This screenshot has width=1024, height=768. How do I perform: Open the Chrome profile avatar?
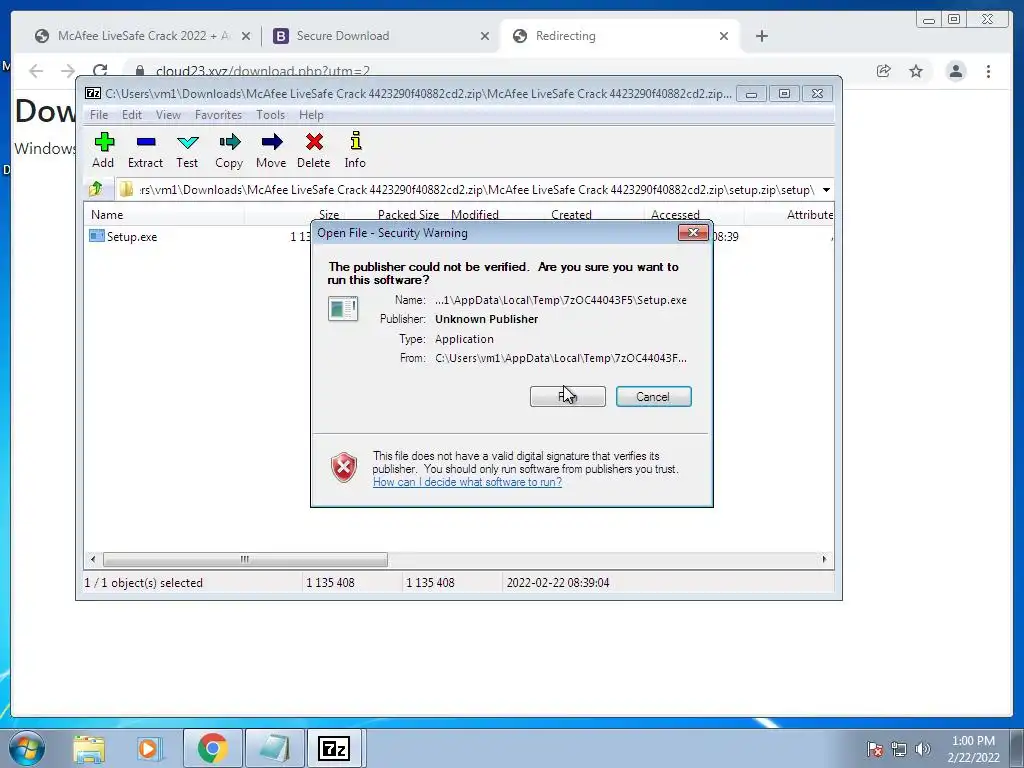(x=956, y=71)
